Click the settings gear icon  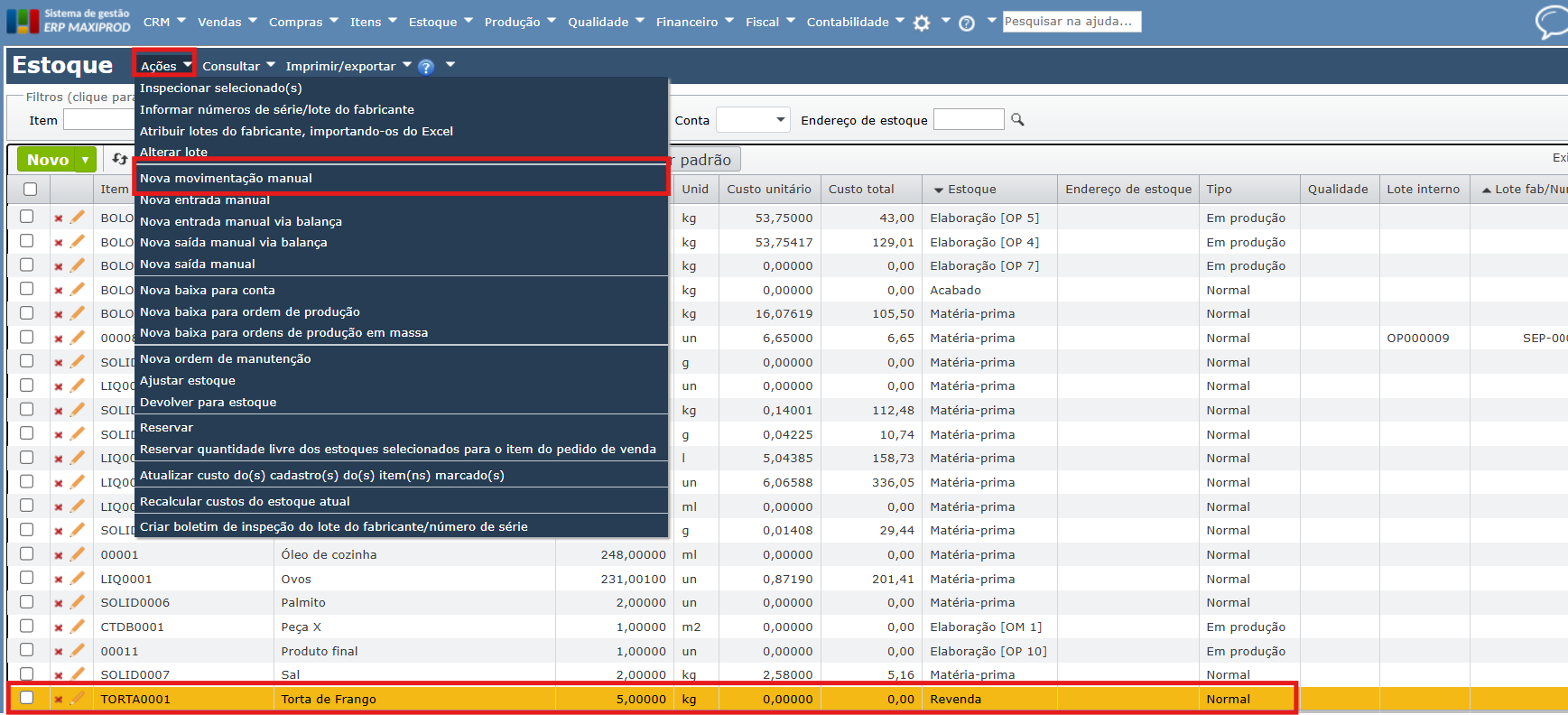(921, 23)
